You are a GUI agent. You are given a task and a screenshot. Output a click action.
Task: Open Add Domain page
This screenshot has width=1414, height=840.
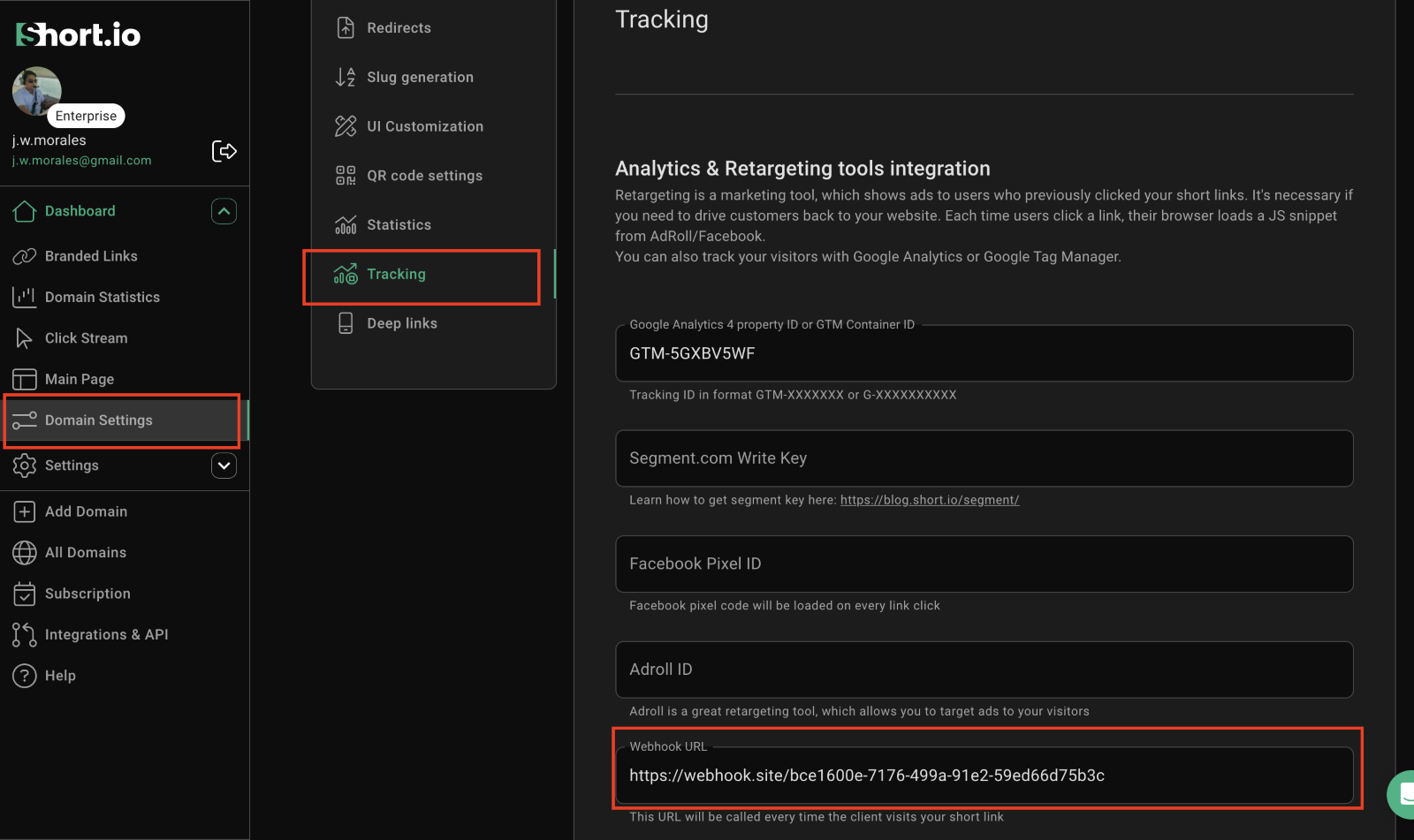(x=87, y=511)
